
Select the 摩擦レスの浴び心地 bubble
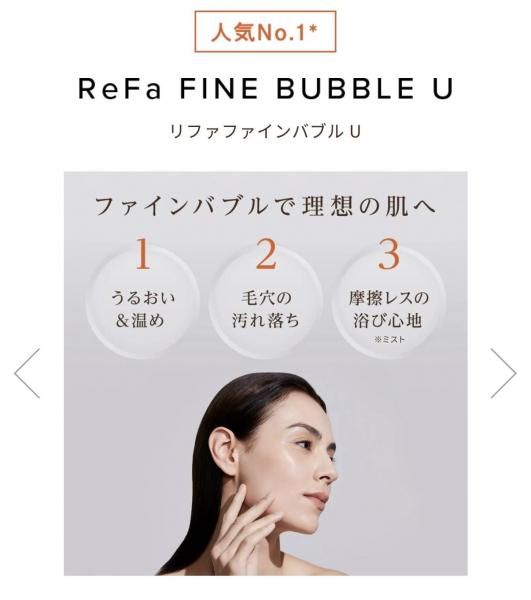[x=388, y=302]
